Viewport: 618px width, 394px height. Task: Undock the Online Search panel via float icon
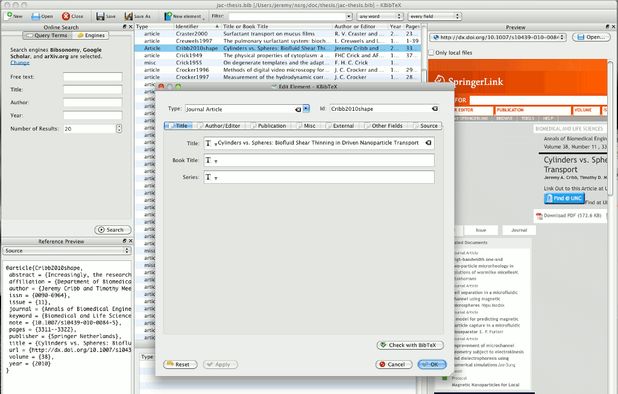pyautogui.click(x=125, y=27)
